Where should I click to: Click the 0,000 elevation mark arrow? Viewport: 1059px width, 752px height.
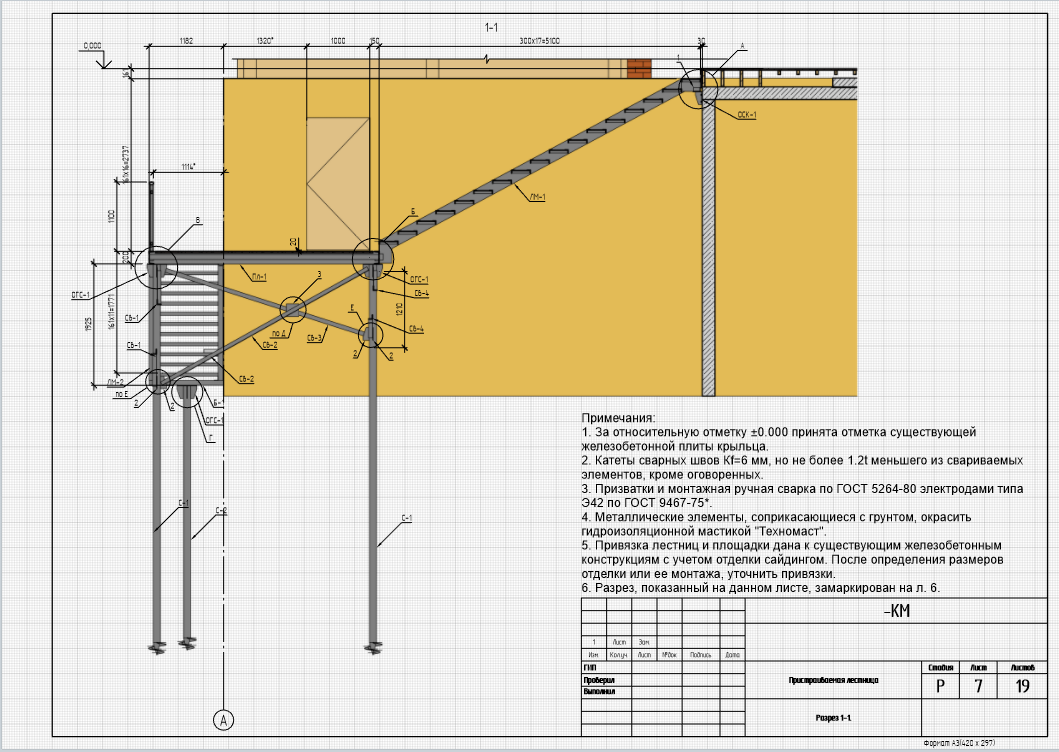(103, 64)
